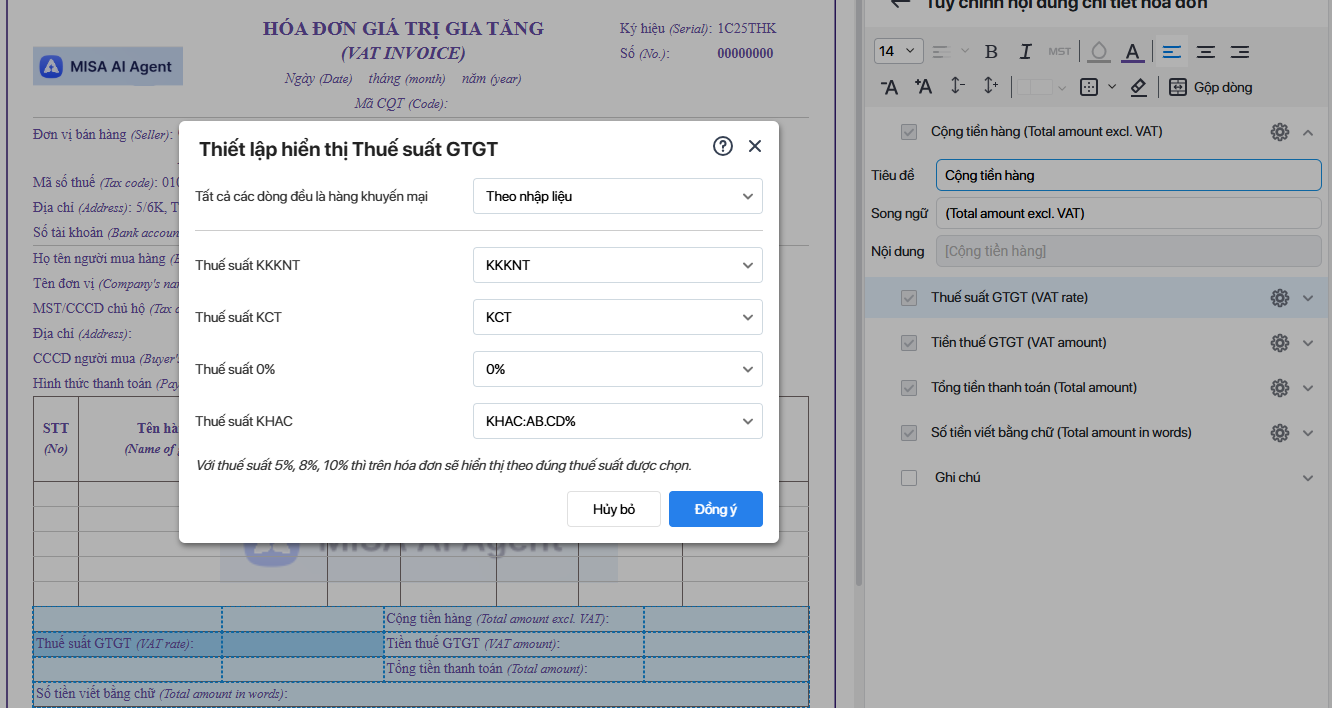Click the Cộng tiền hàng checkbox
The image size is (1332, 708).
click(x=909, y=131)
